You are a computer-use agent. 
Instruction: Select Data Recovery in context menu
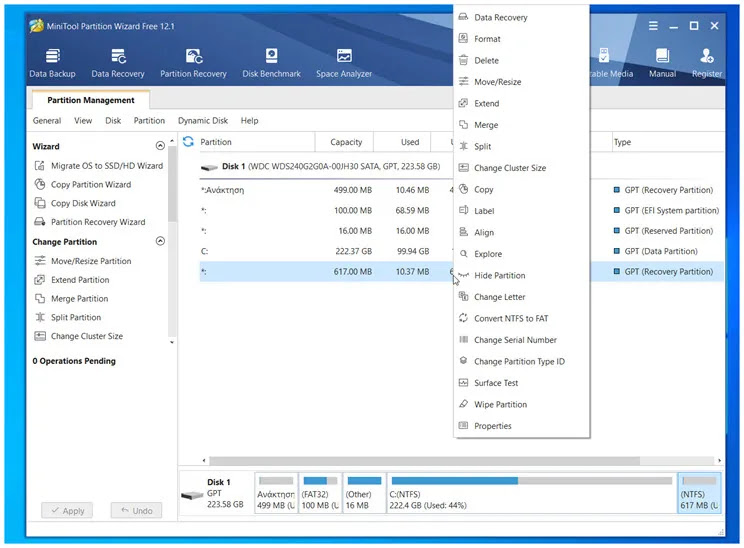521,18
